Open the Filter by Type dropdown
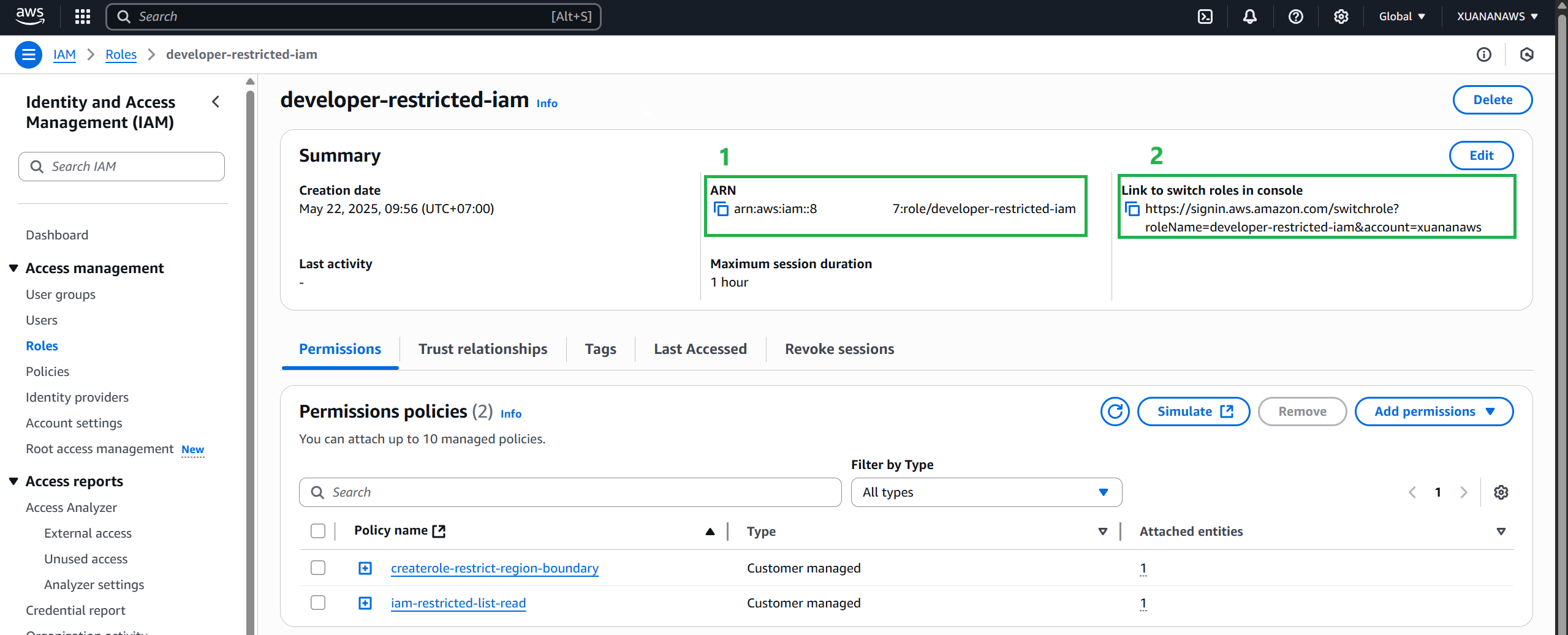This screenshot has width=1568, height=635. click(x=986, y=492)
